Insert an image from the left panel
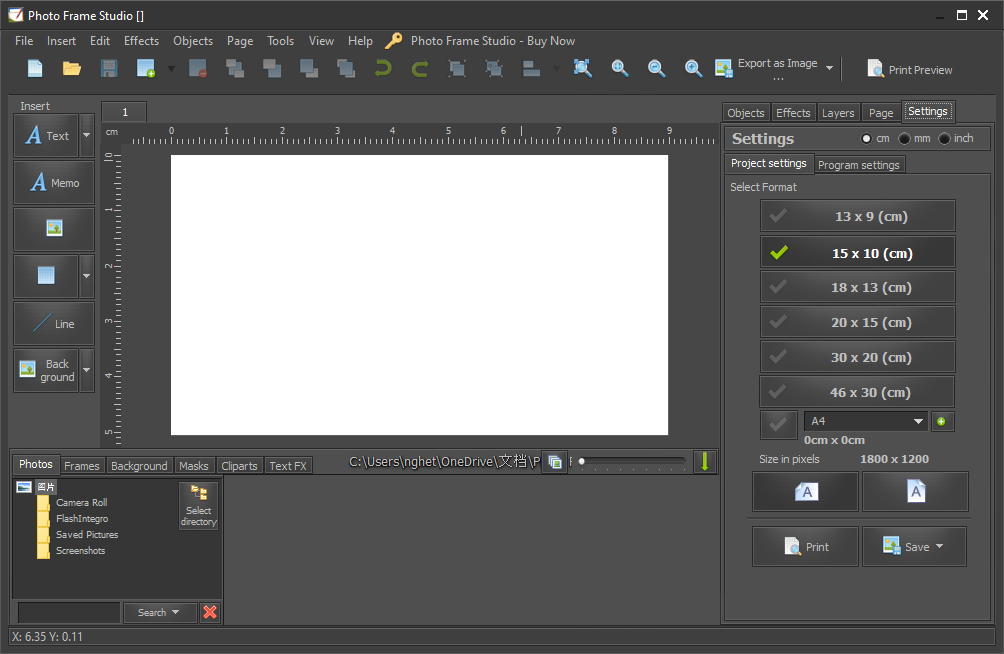1004x654 pixels. [x=54, y=229]
